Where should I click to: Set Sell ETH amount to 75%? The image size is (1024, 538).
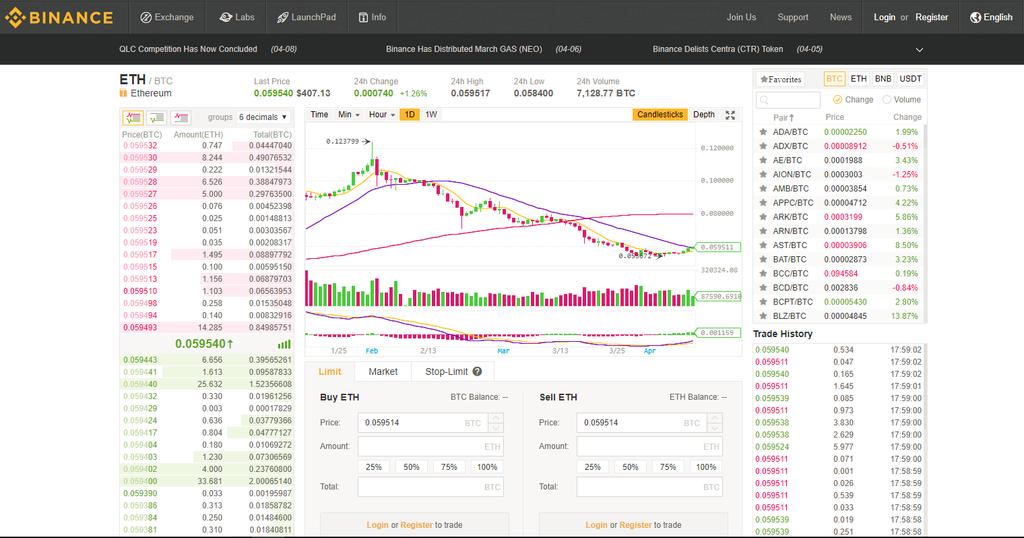click(668, 467)
